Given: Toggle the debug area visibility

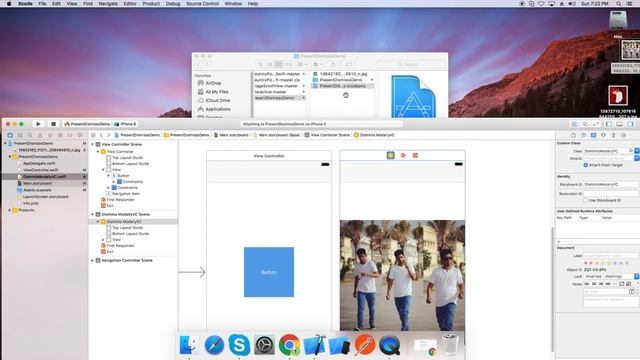Looking at the screenshot, I should tap(620, 124).
